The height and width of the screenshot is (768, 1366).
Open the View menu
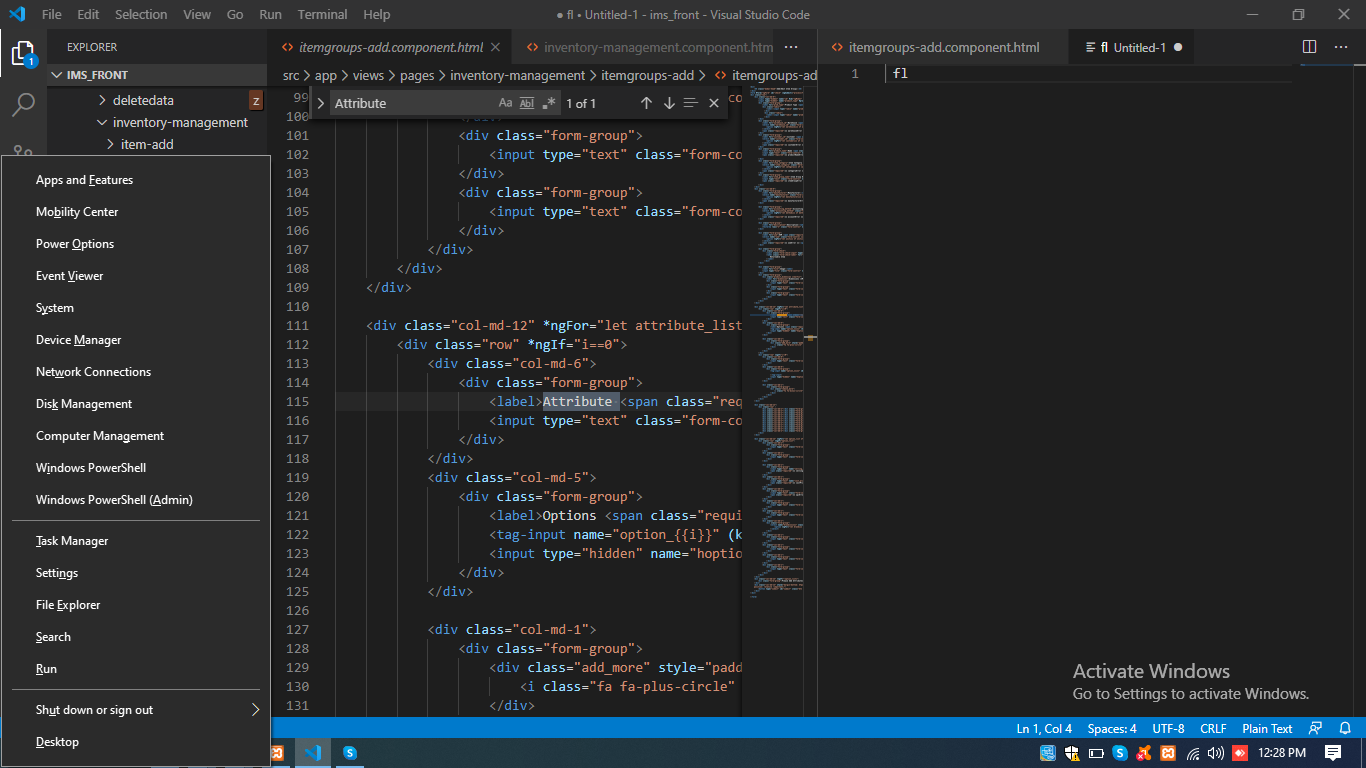pos(197,15)
